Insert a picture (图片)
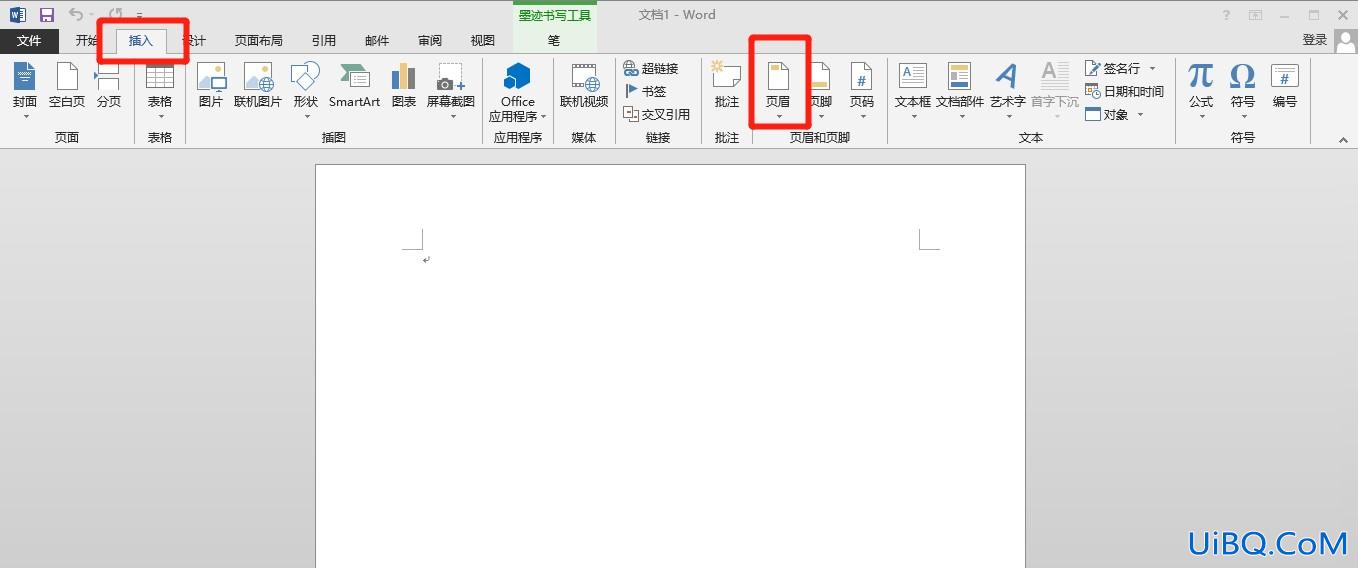 [211, 86]
